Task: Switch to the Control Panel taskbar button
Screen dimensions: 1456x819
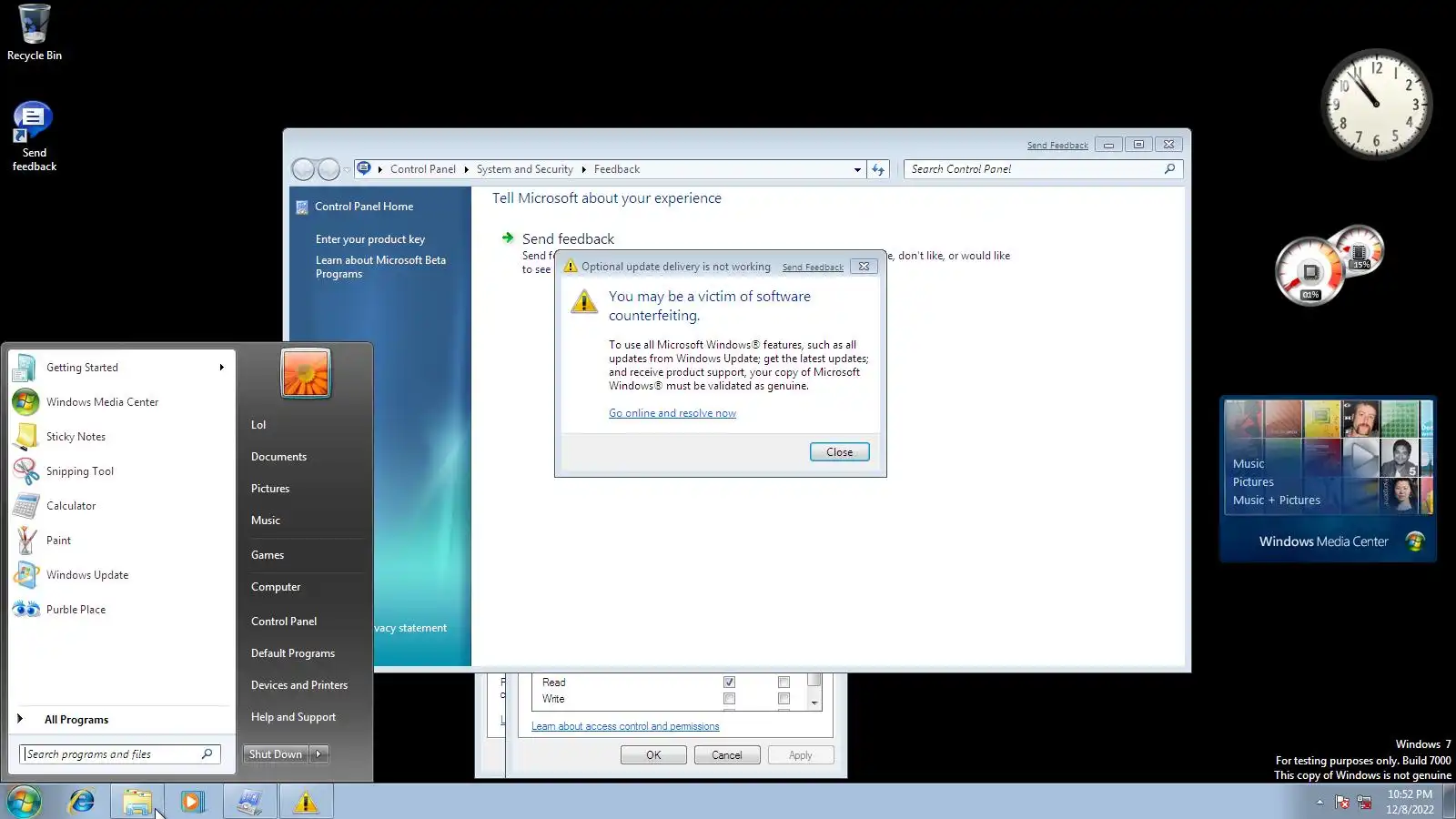Action: (x=250, y=802)
